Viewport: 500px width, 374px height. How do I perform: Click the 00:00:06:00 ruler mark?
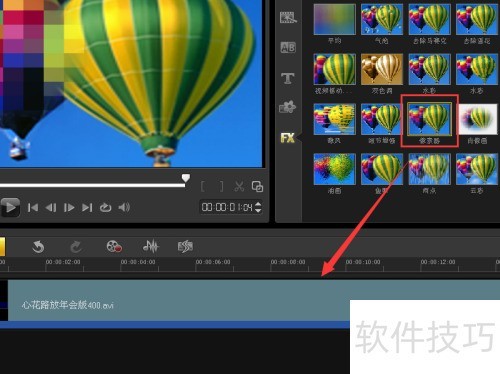[x=213, y=262]
